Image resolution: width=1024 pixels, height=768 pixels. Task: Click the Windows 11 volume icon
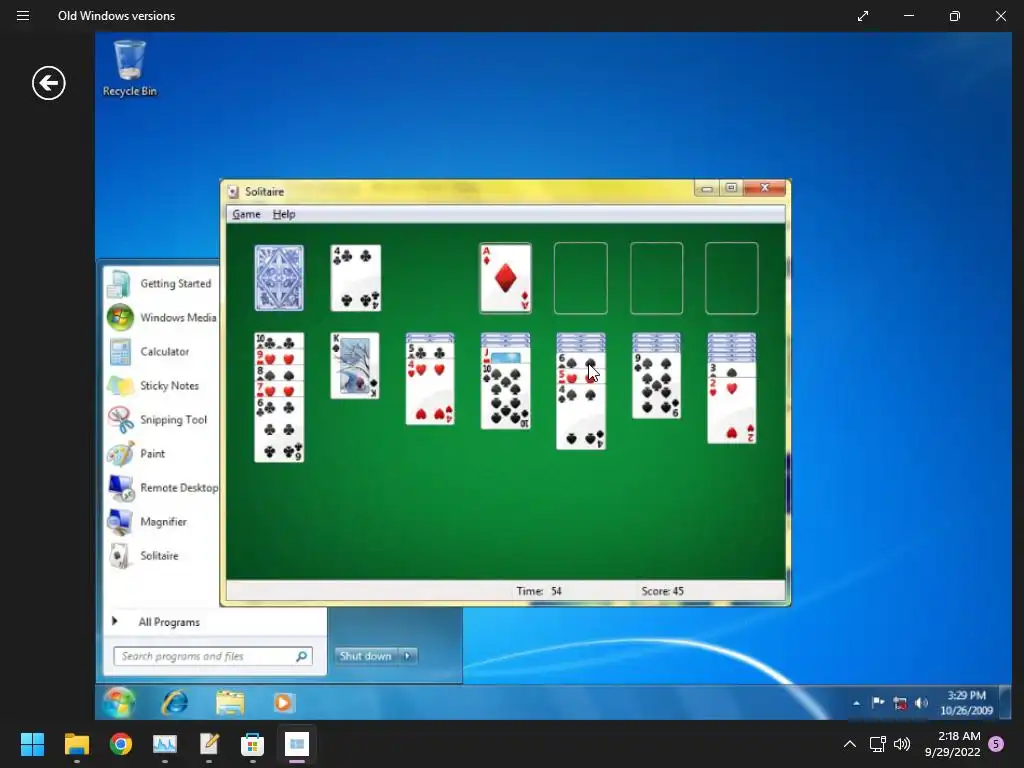coord(902,744)
